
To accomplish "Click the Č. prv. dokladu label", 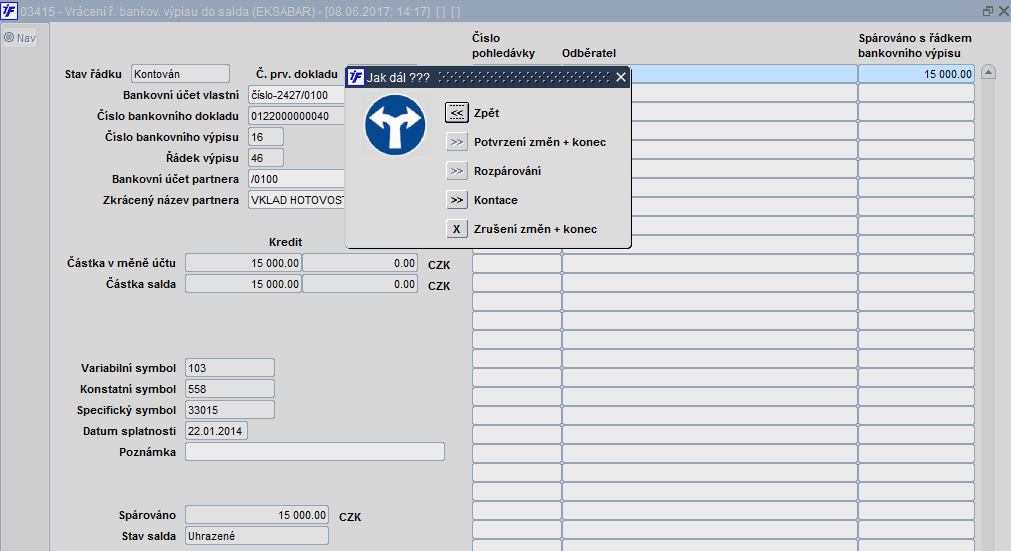I will [297, 74].
